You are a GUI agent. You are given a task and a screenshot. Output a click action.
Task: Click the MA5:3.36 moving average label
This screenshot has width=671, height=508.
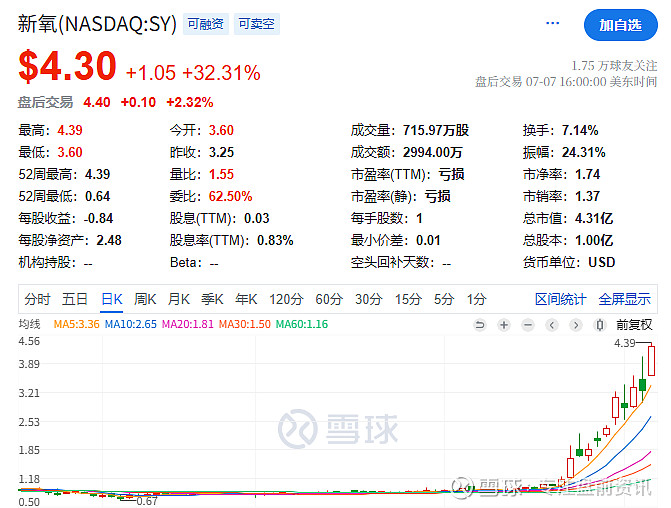point(76,324)
